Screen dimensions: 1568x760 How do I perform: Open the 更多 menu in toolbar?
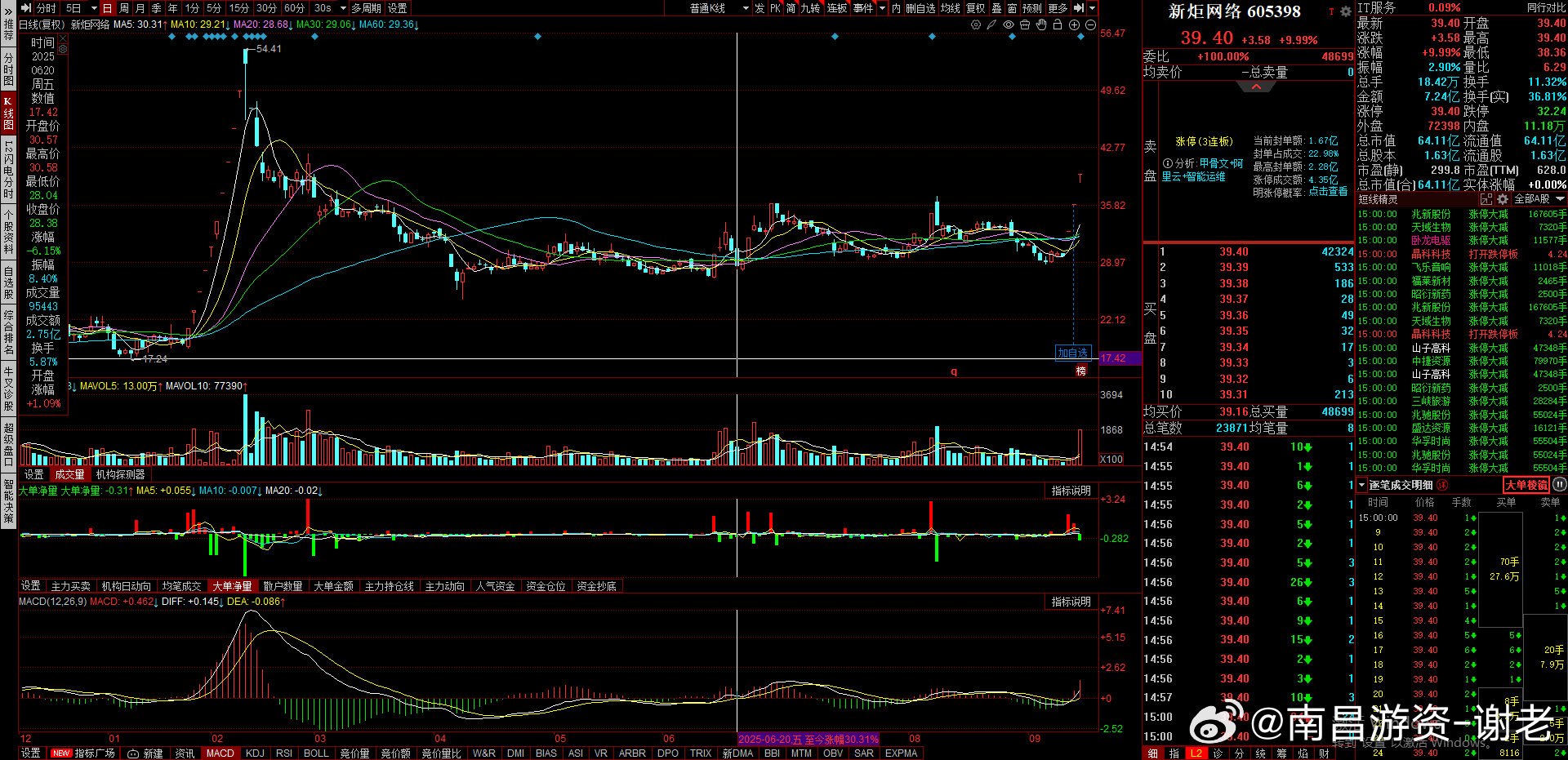click(x=1058, y=8)
